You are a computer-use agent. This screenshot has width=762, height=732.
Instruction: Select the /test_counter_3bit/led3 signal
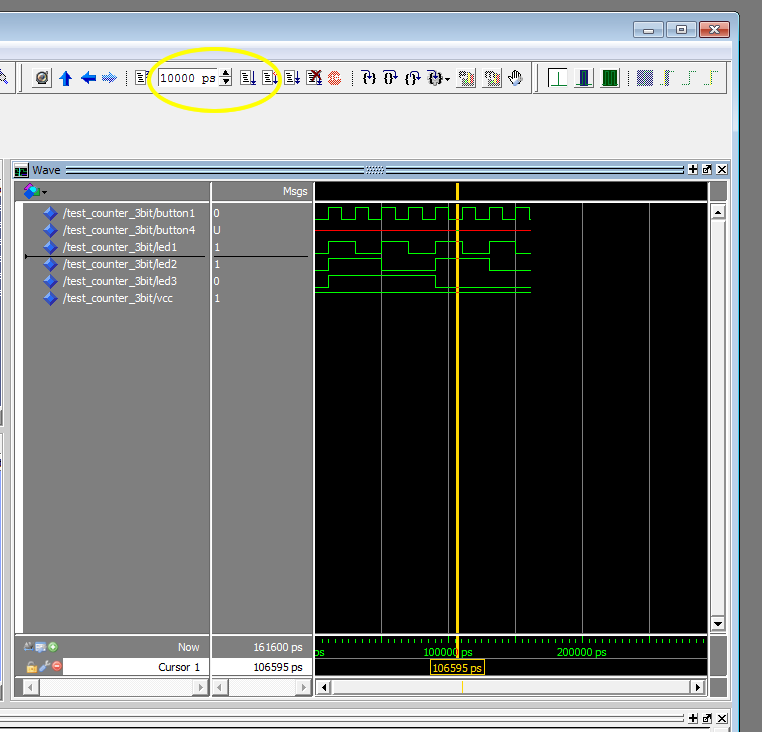tap(120, 281)
